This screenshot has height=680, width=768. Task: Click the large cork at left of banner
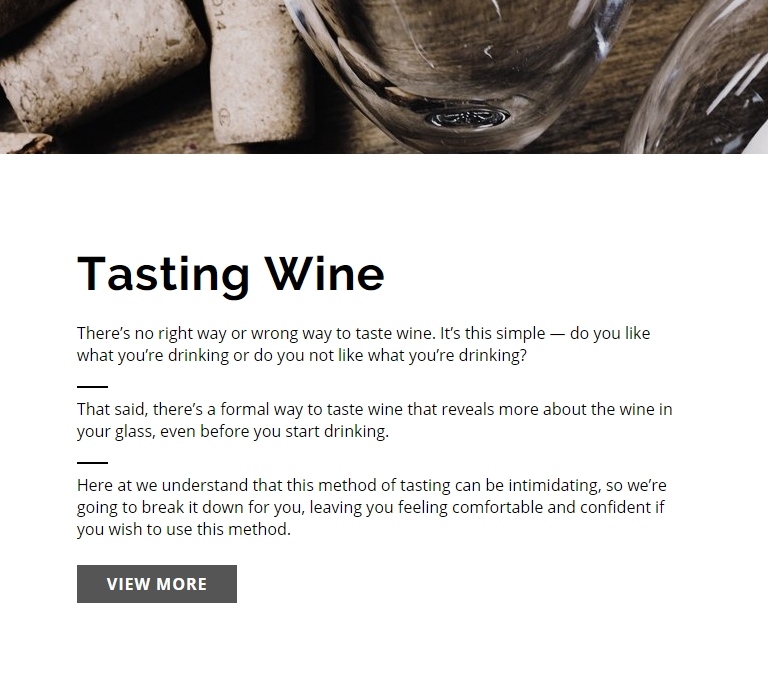[100, 75]
